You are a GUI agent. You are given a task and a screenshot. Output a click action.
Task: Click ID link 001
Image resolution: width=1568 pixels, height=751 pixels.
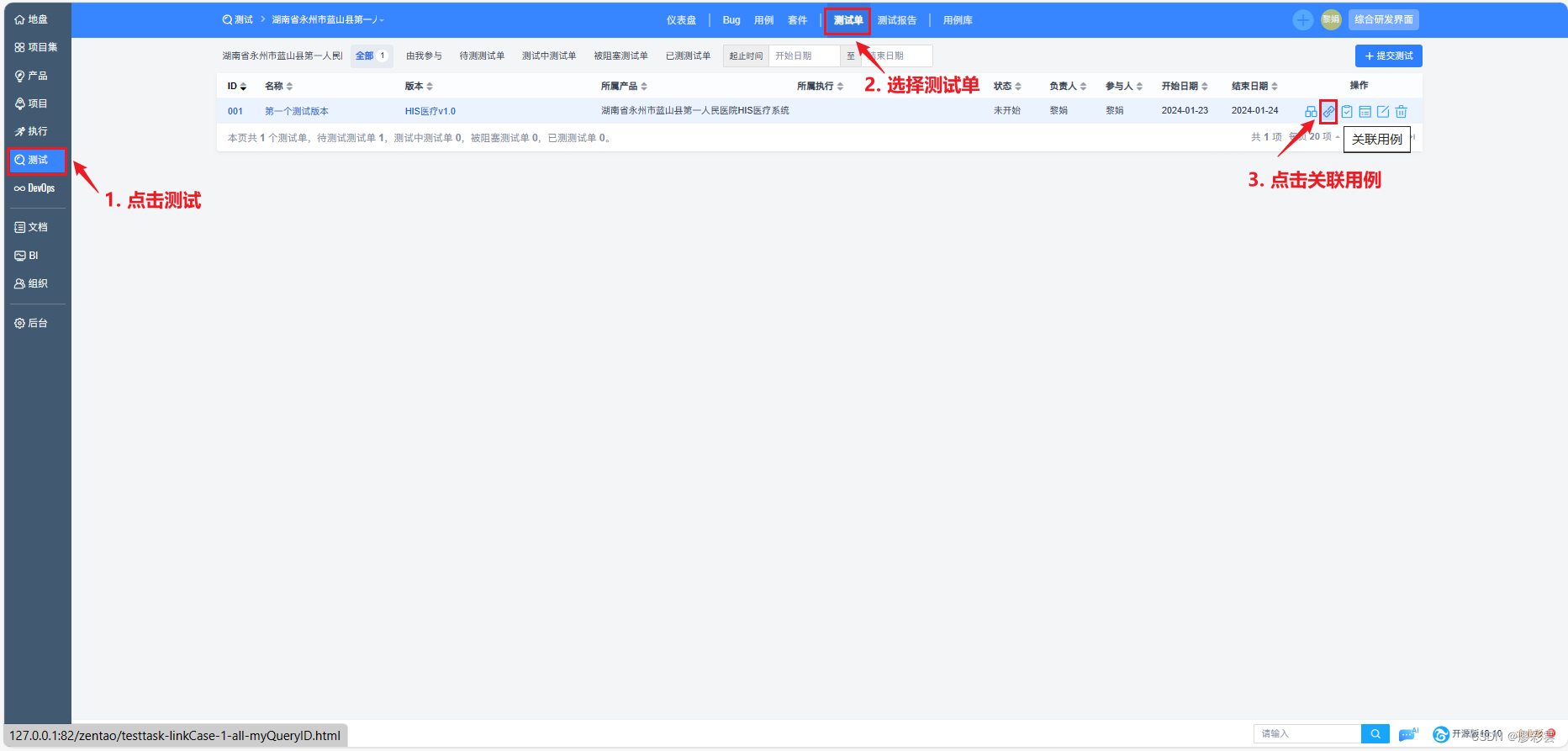(x=235, y=111)
